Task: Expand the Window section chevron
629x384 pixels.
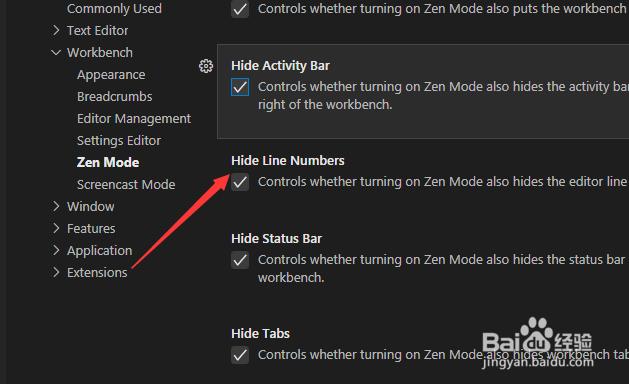Action: point(56,206)
